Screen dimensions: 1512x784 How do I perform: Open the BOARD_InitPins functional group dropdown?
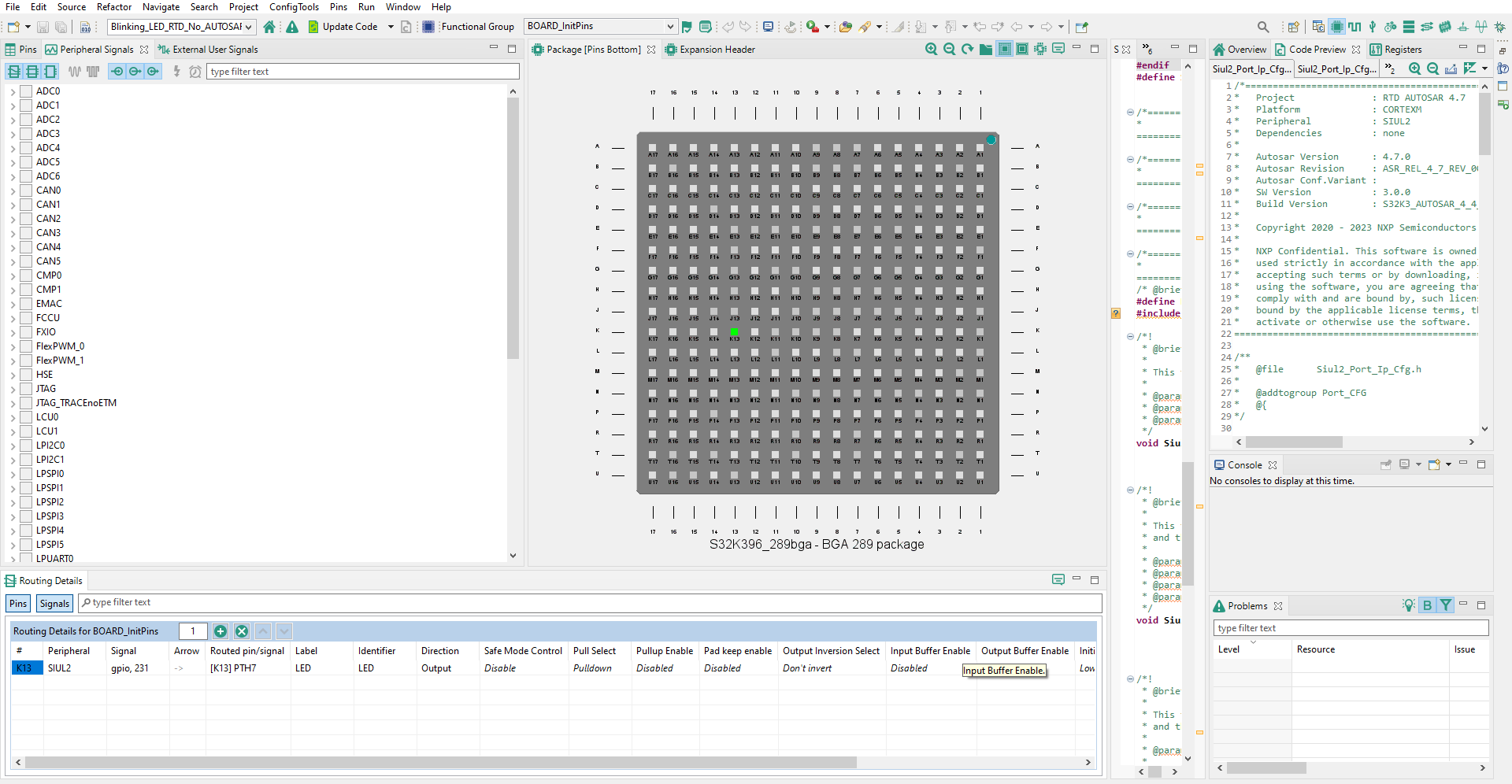coord(669,27)
